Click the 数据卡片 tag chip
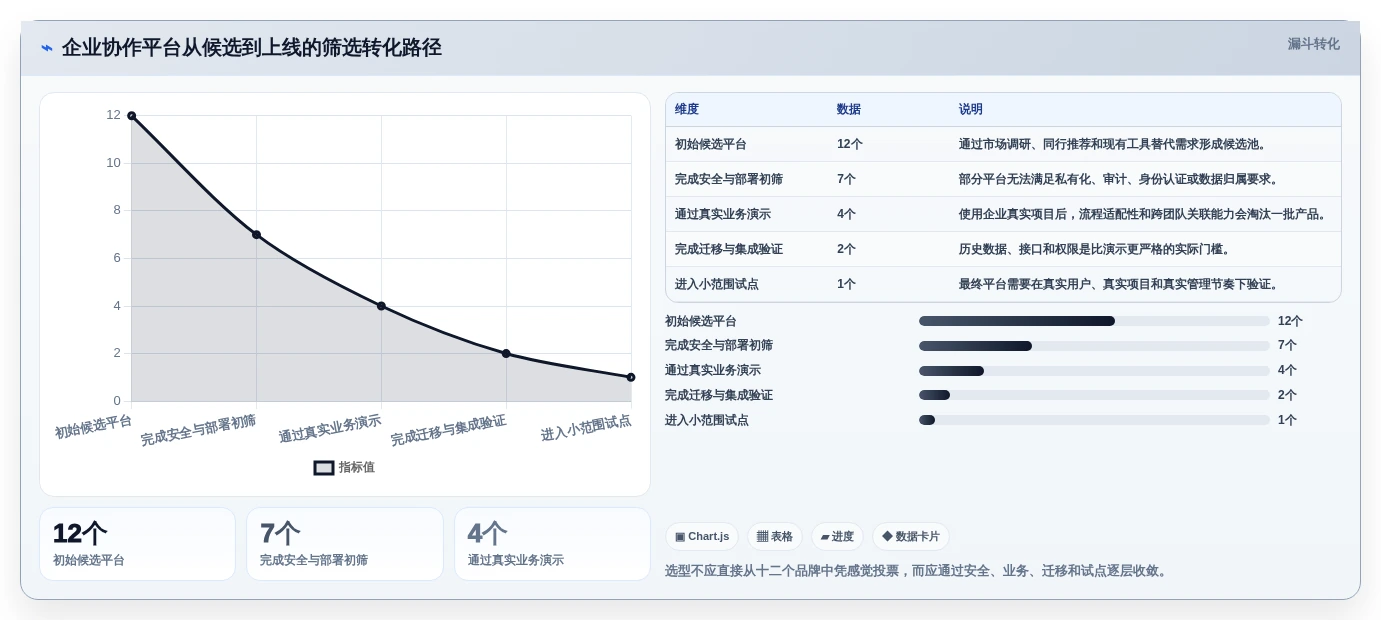The height and width of the screenshot is (620, 1381). tap(911, 536)
